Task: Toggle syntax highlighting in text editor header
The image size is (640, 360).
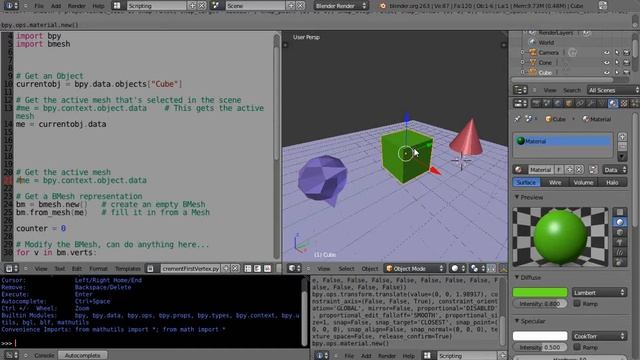Action: tap(267, 268)
